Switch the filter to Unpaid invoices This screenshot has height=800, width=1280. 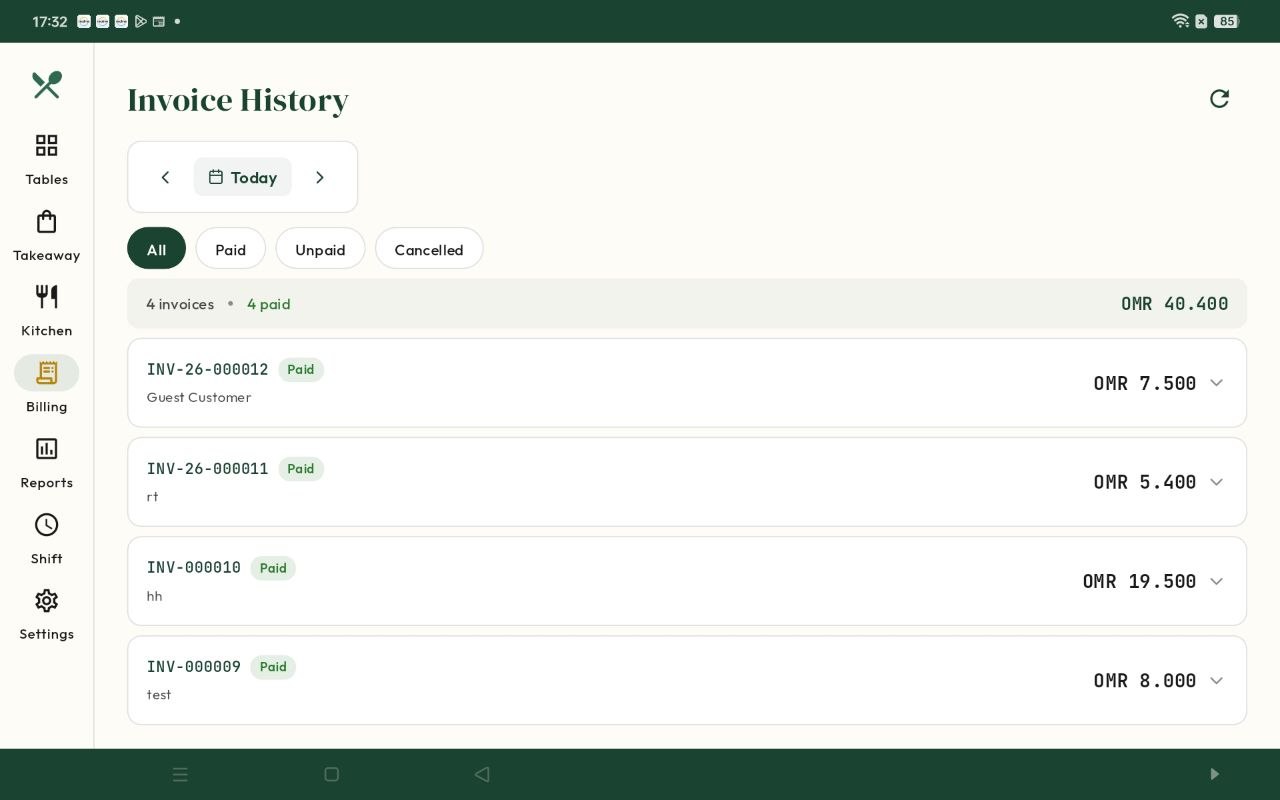320,249
